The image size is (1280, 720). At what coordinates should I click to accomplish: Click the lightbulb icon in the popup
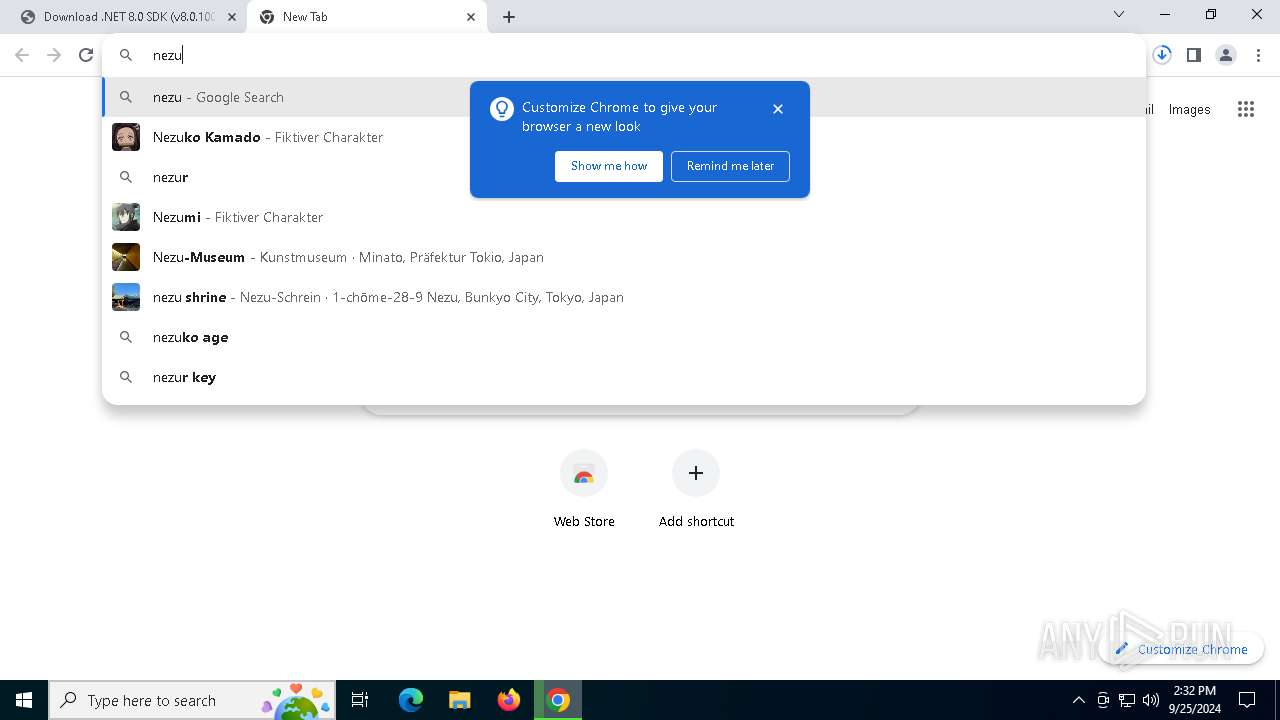(502, 109)
